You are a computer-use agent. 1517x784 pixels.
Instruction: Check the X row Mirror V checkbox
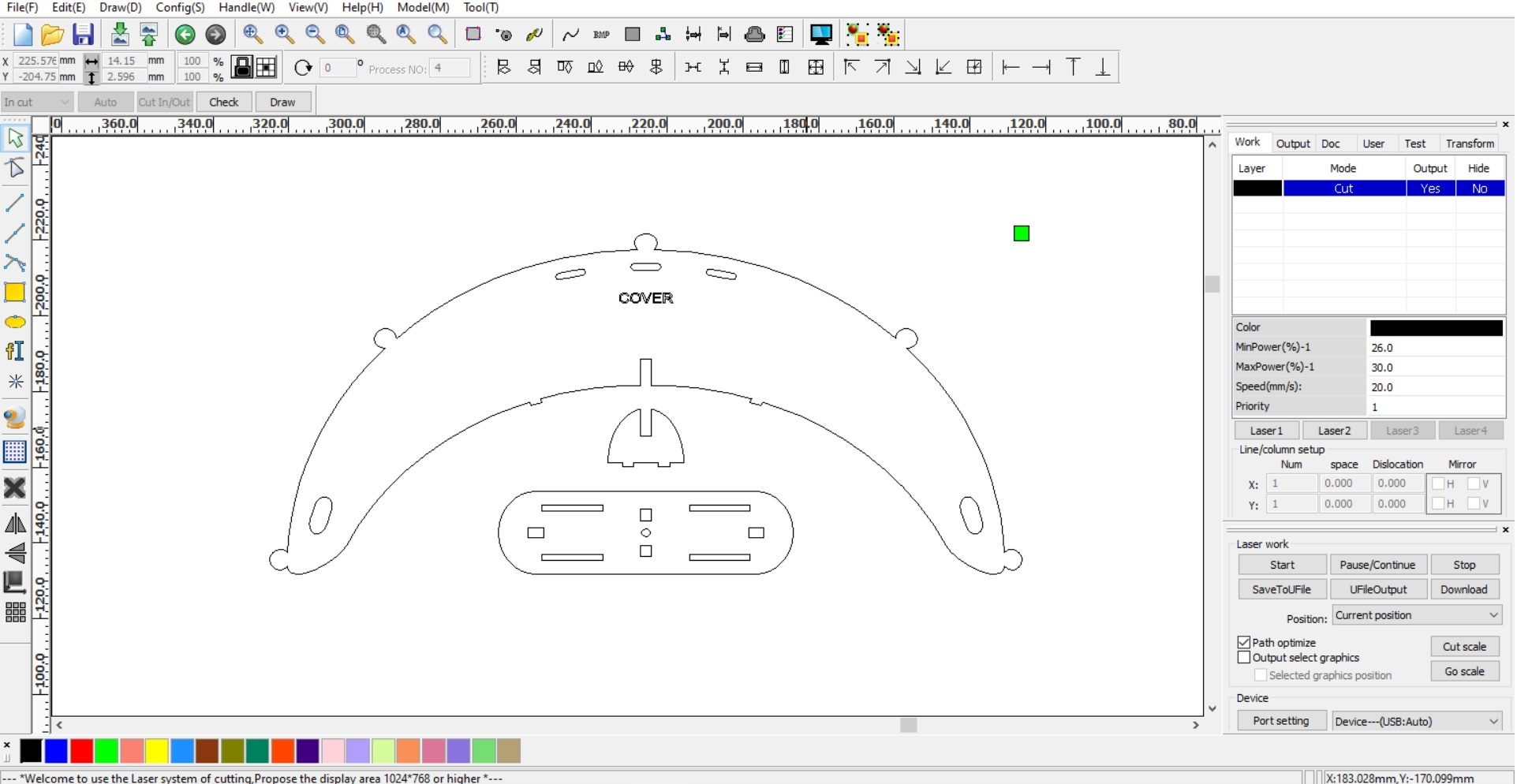(1473, 484)
